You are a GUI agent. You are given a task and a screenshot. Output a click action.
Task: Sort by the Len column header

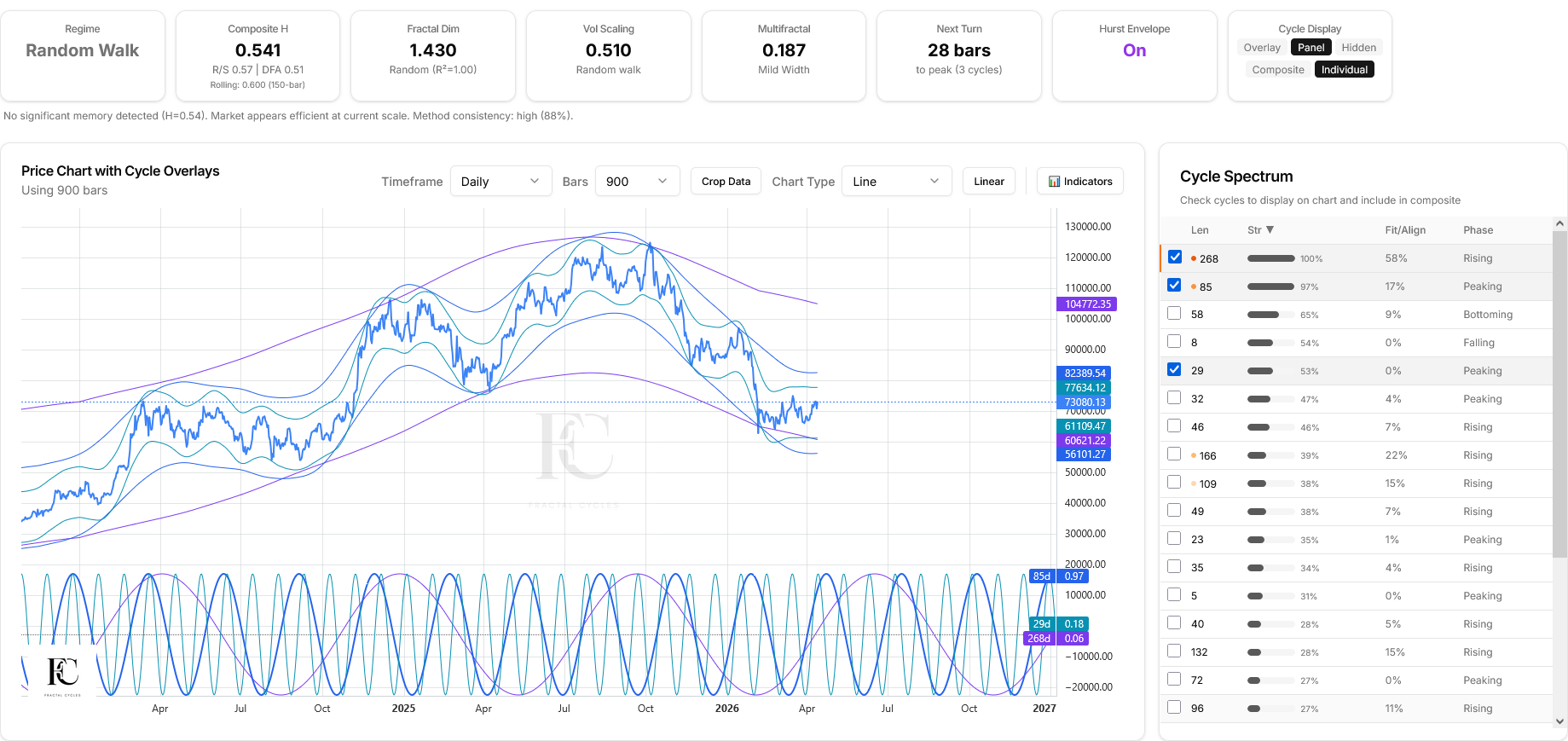pyautogui.click(x=1200, y=230)
